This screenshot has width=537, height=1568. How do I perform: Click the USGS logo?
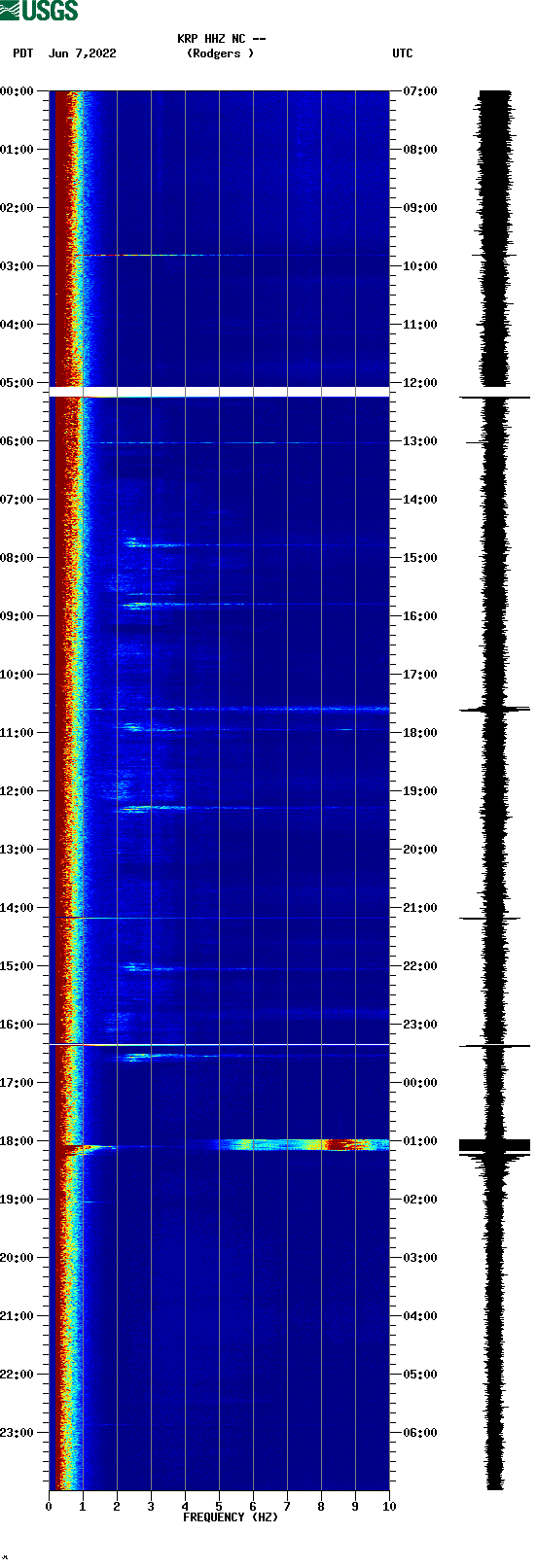click(x=39, y=11)
